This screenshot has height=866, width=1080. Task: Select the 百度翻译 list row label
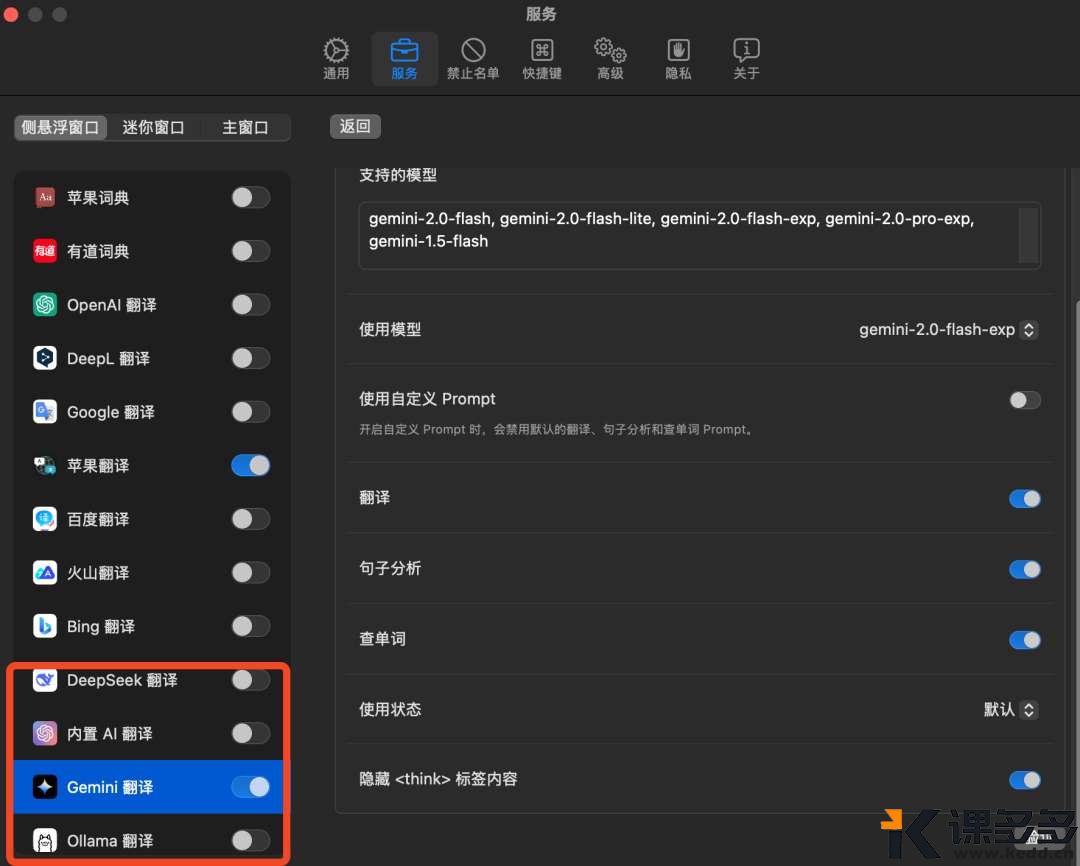98,519
